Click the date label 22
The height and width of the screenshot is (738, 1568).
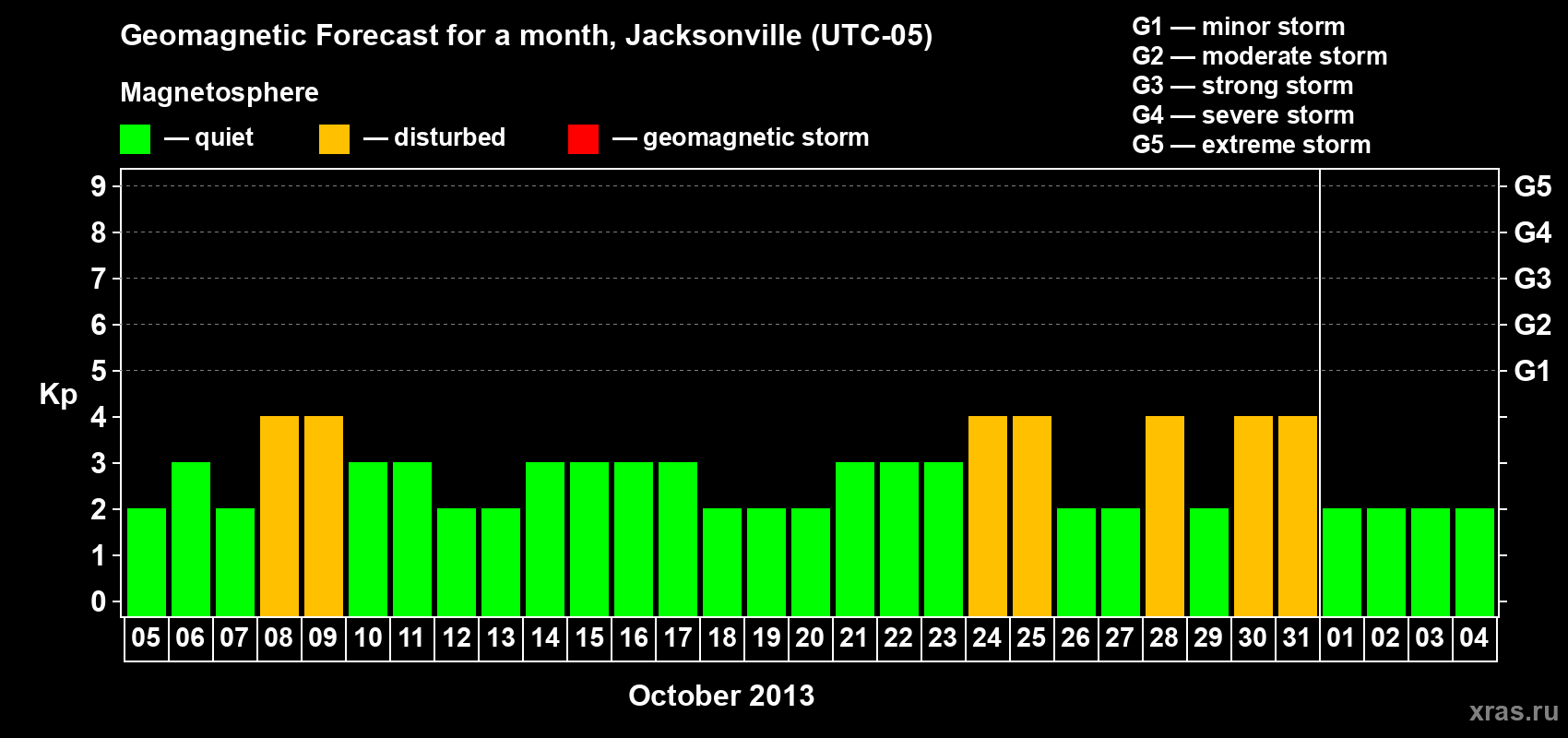pyautogui.click(x=898, y=638)
